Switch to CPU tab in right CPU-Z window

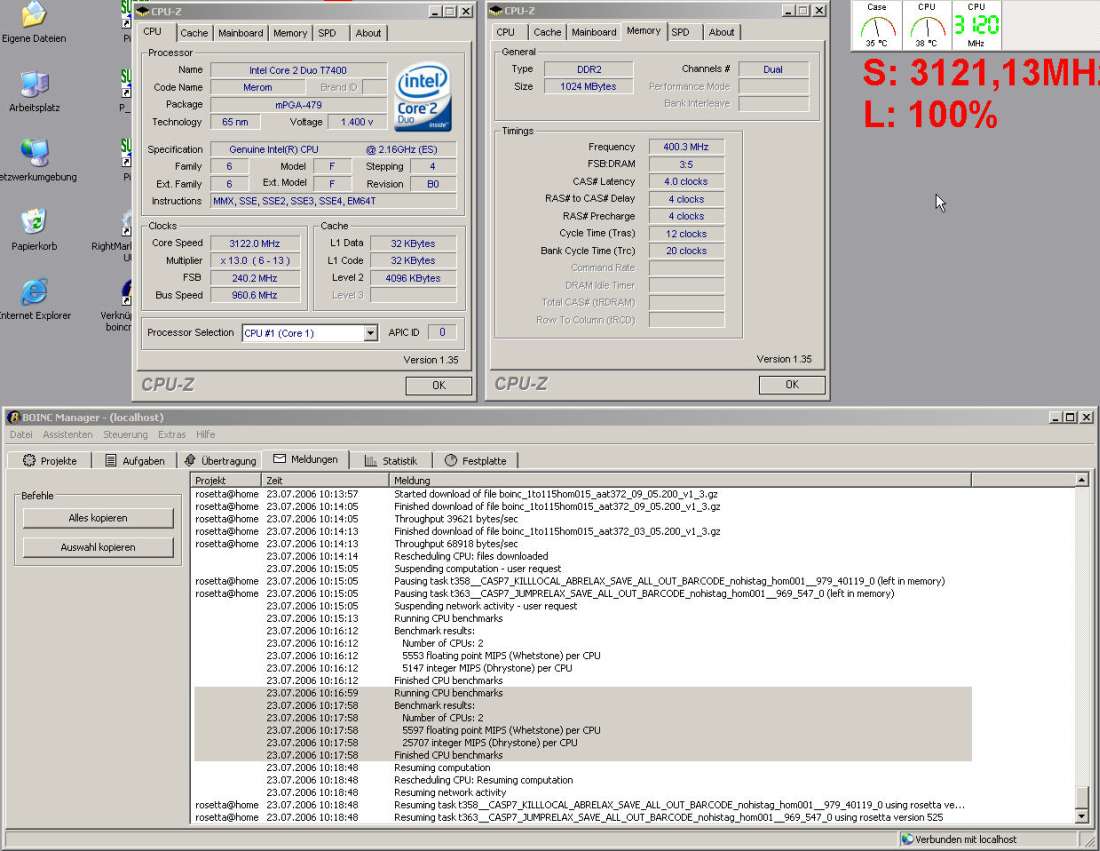click(505, 32)
